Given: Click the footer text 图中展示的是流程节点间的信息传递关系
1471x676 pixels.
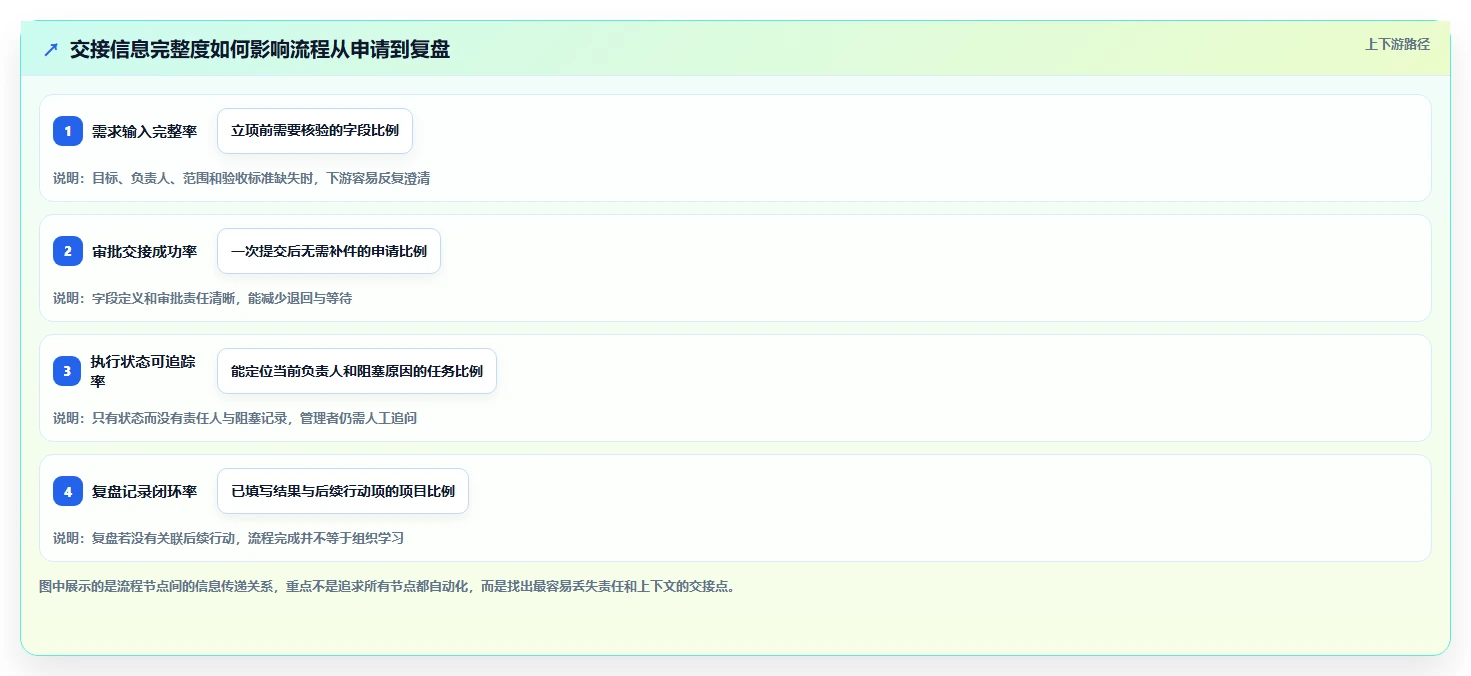Looking at the screenshot, I should [388, 586].
